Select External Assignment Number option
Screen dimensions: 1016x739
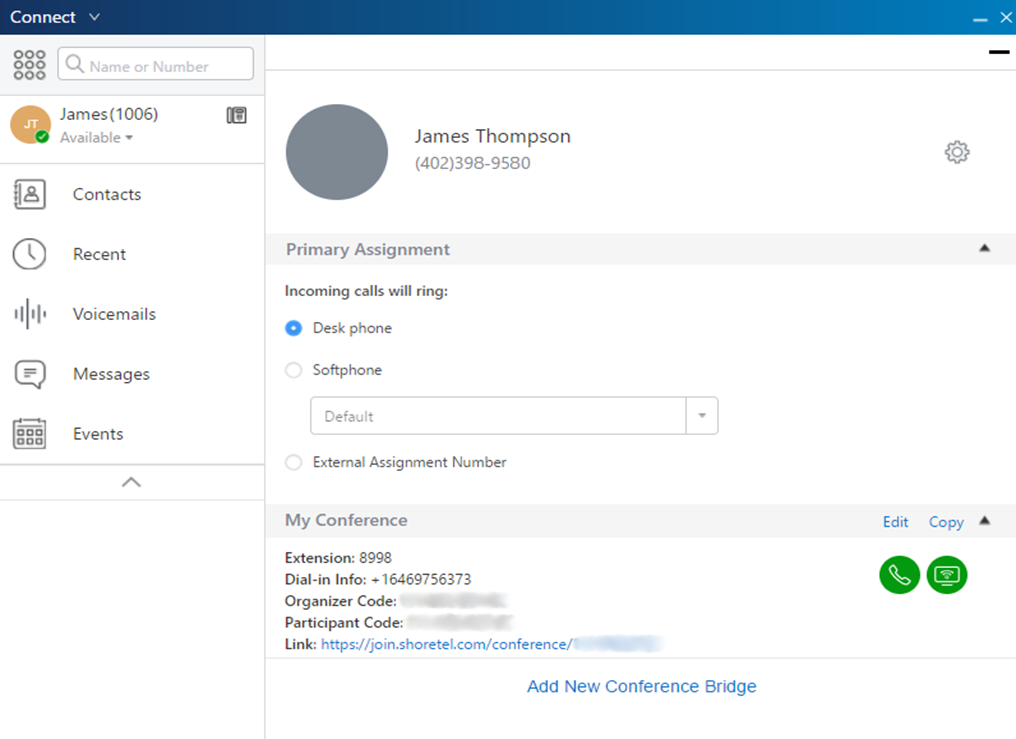(293, 462)
